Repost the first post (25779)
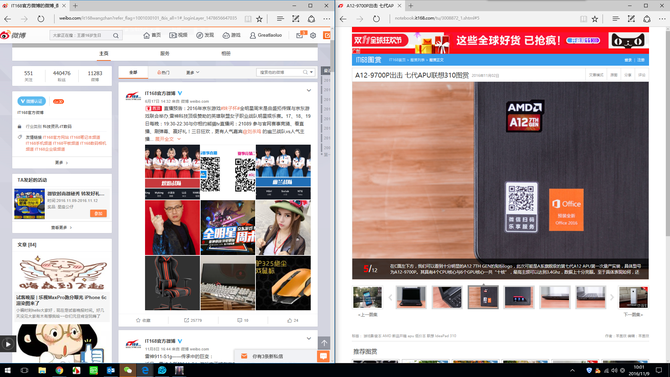Image resolution: width=670 pixels, height=377 pixels. tap(193, 320)
